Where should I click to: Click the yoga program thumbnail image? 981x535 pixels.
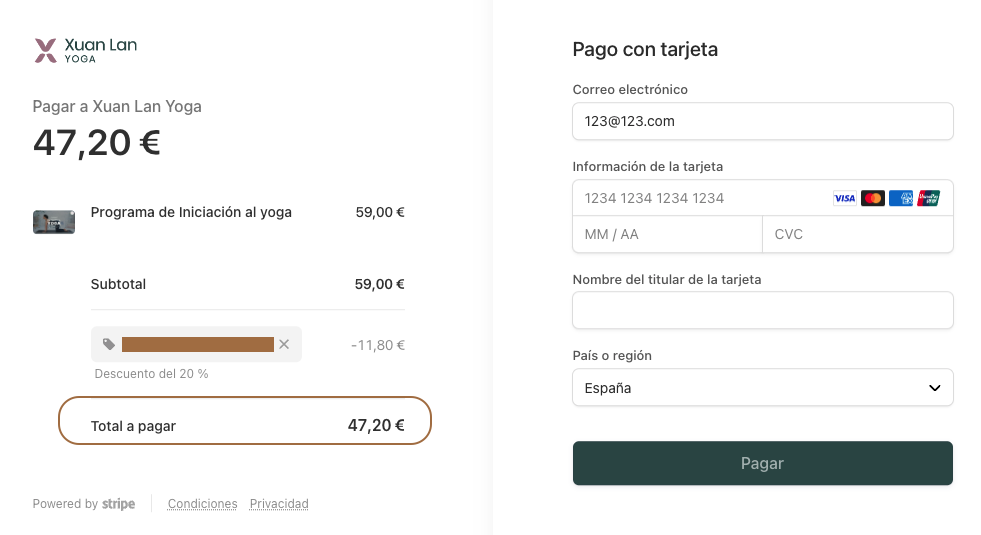[x=54, y=222]
